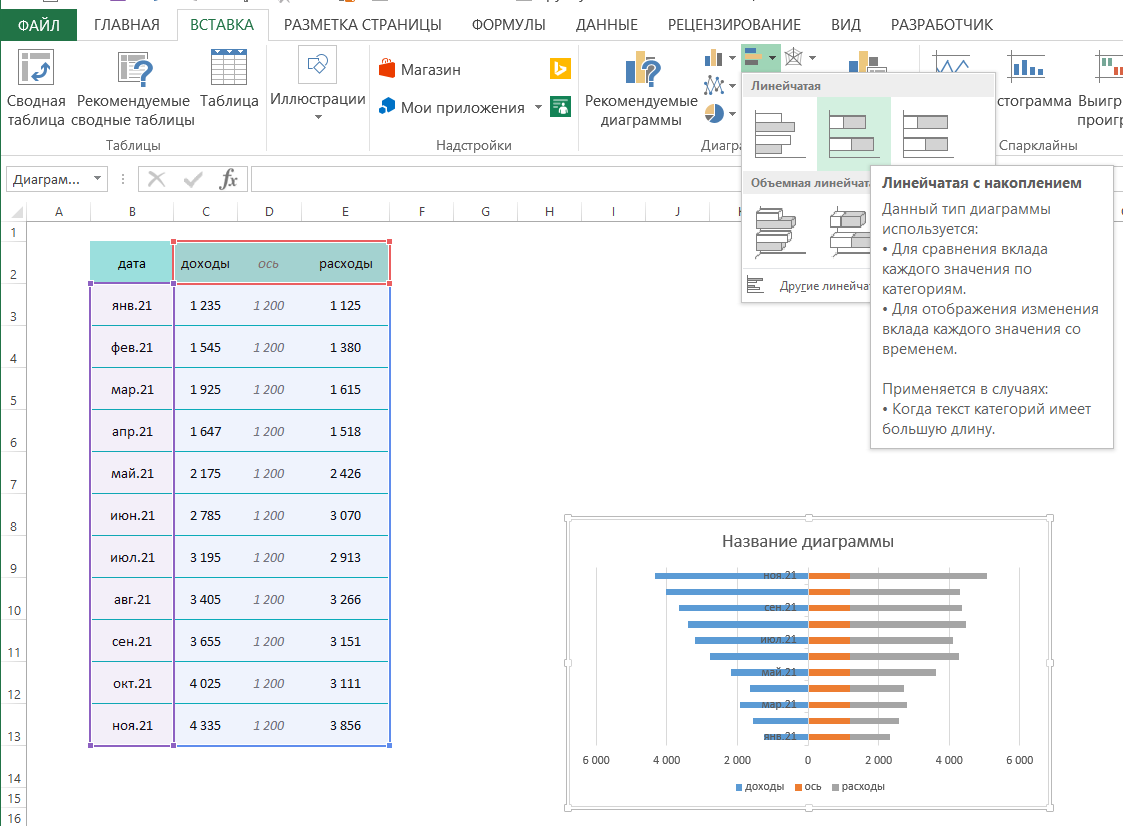
Task: Open the pie chart type dropdown
Action: tap(733, 114)
